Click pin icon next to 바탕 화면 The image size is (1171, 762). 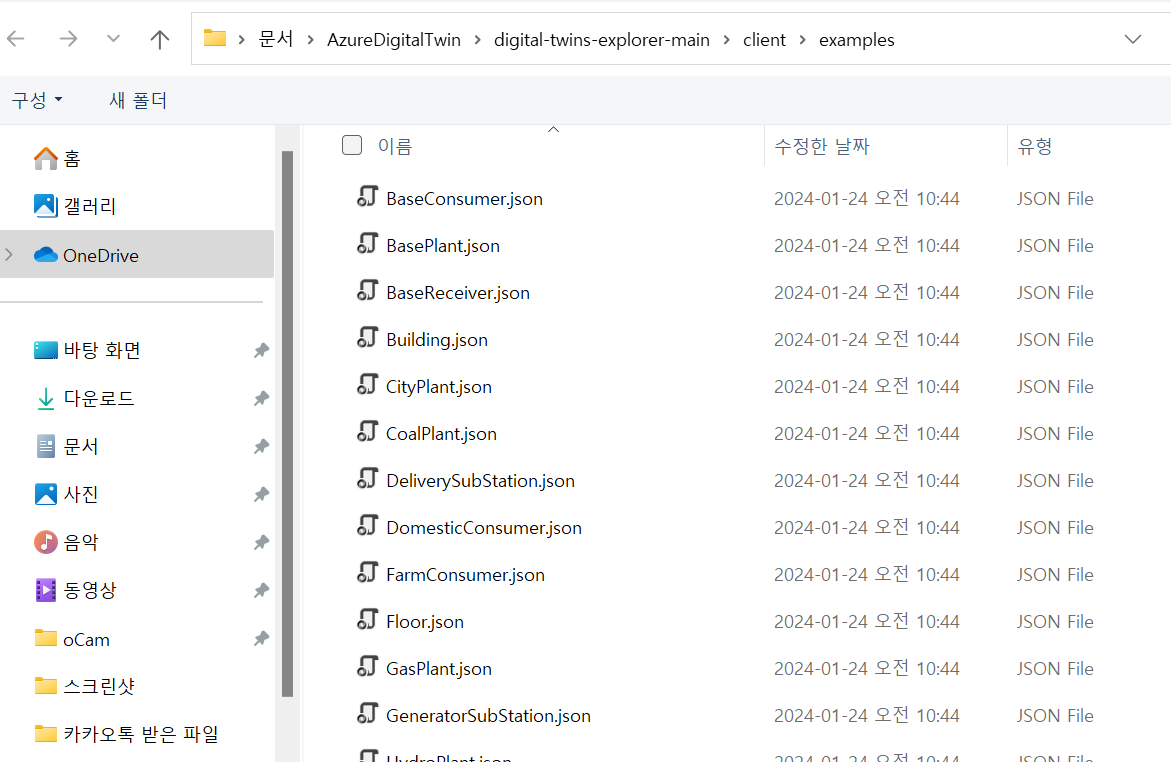[x=261, y=350]
